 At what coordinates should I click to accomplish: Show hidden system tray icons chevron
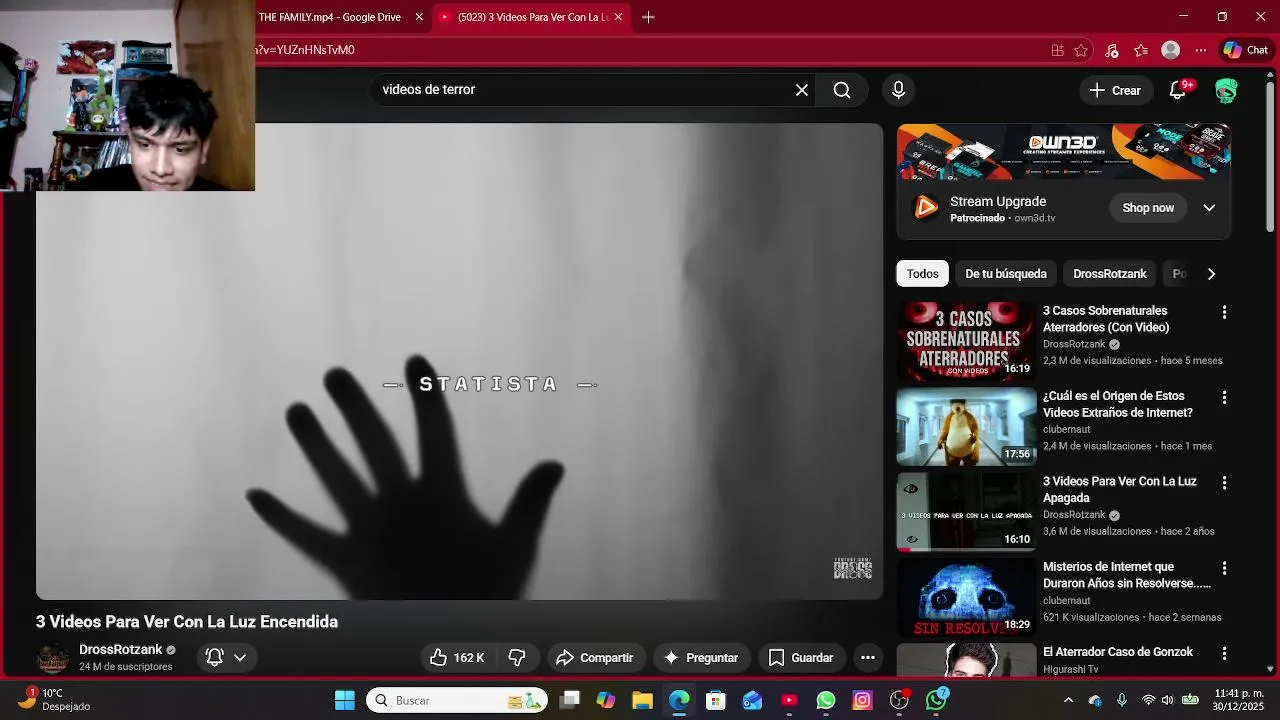point(1068,700)
